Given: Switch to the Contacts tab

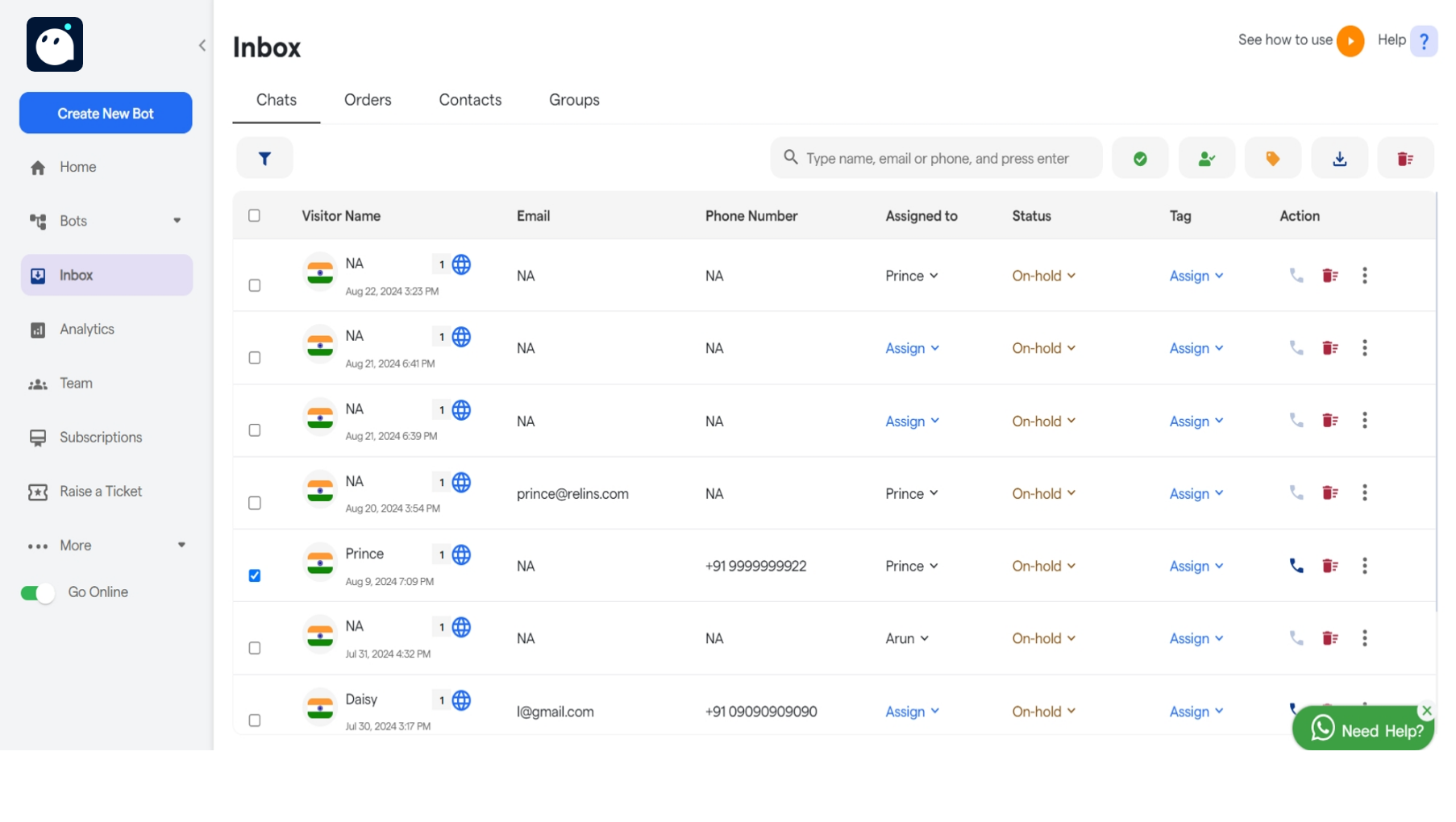Looking at the screenshot, I should click(x=470, y=100).
